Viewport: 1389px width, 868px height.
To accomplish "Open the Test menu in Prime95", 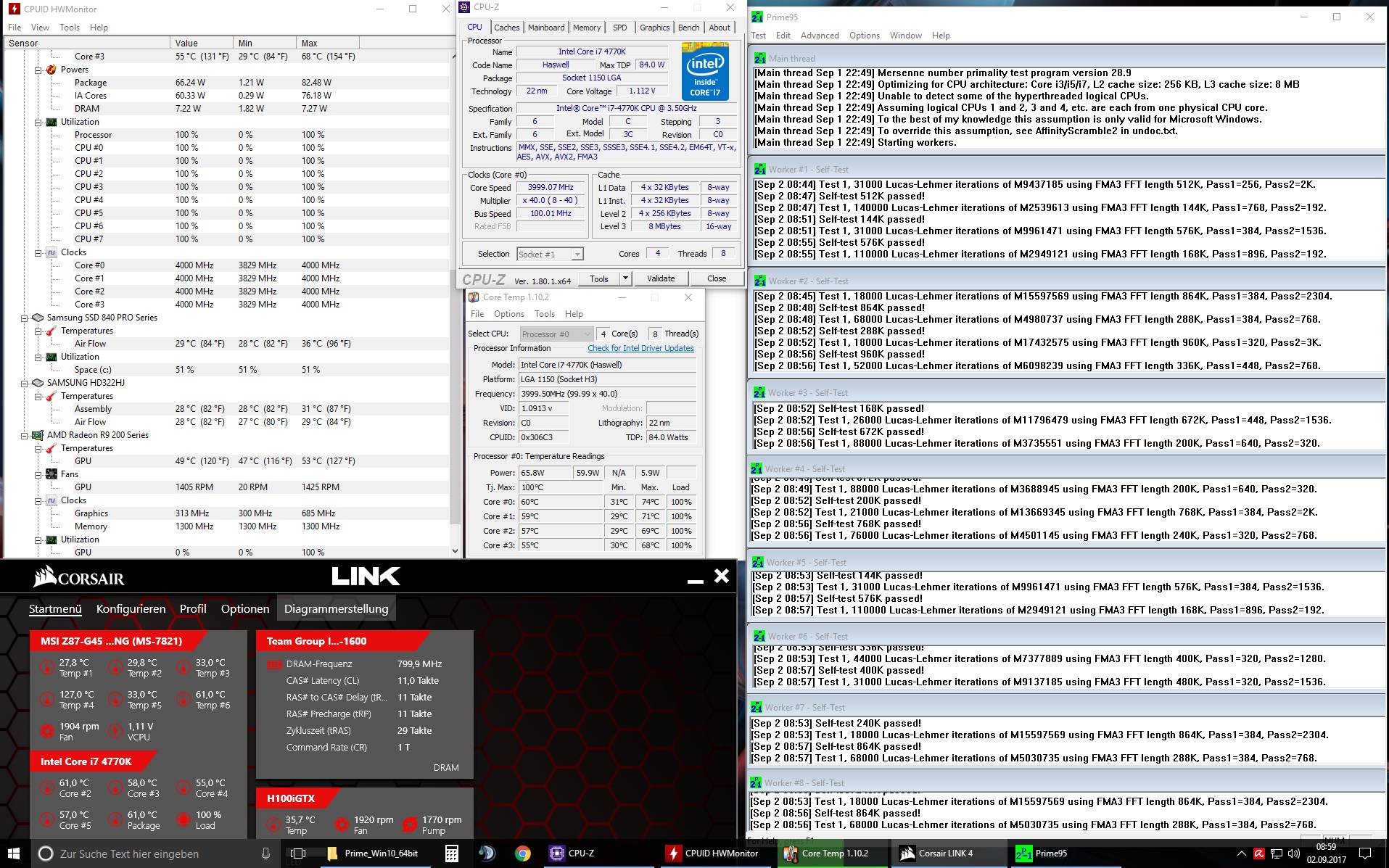I will point(759,35).
